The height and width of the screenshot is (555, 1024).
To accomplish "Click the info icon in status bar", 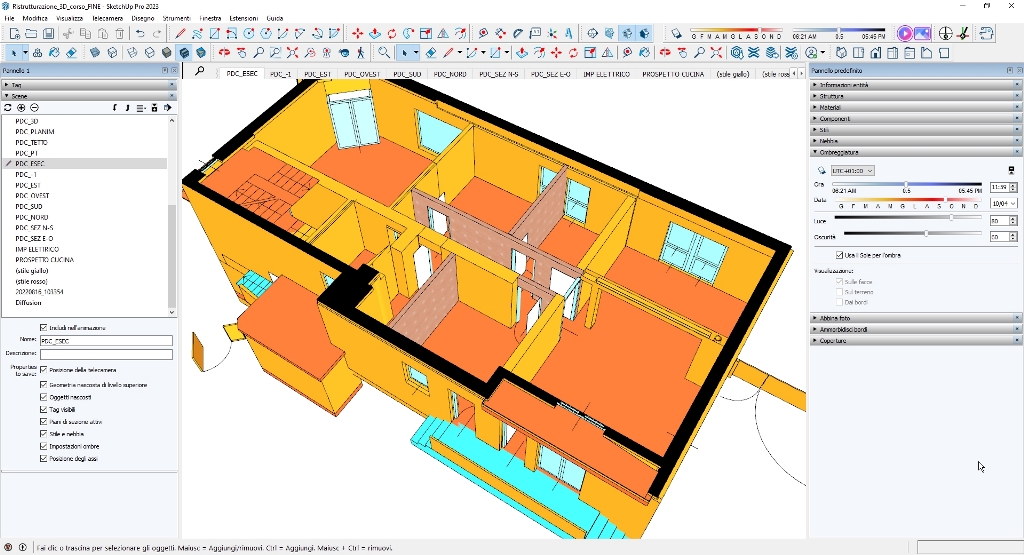I will (22, 548).
